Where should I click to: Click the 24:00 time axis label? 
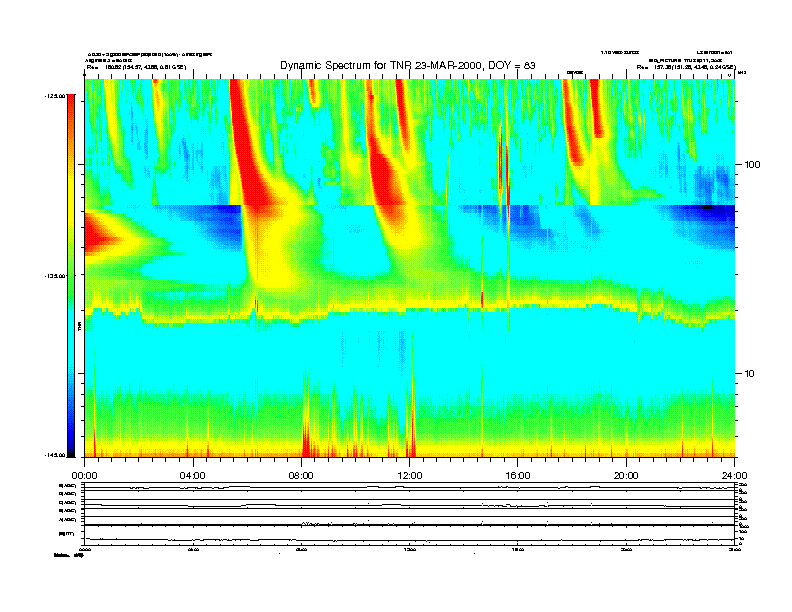coord(734,476)
